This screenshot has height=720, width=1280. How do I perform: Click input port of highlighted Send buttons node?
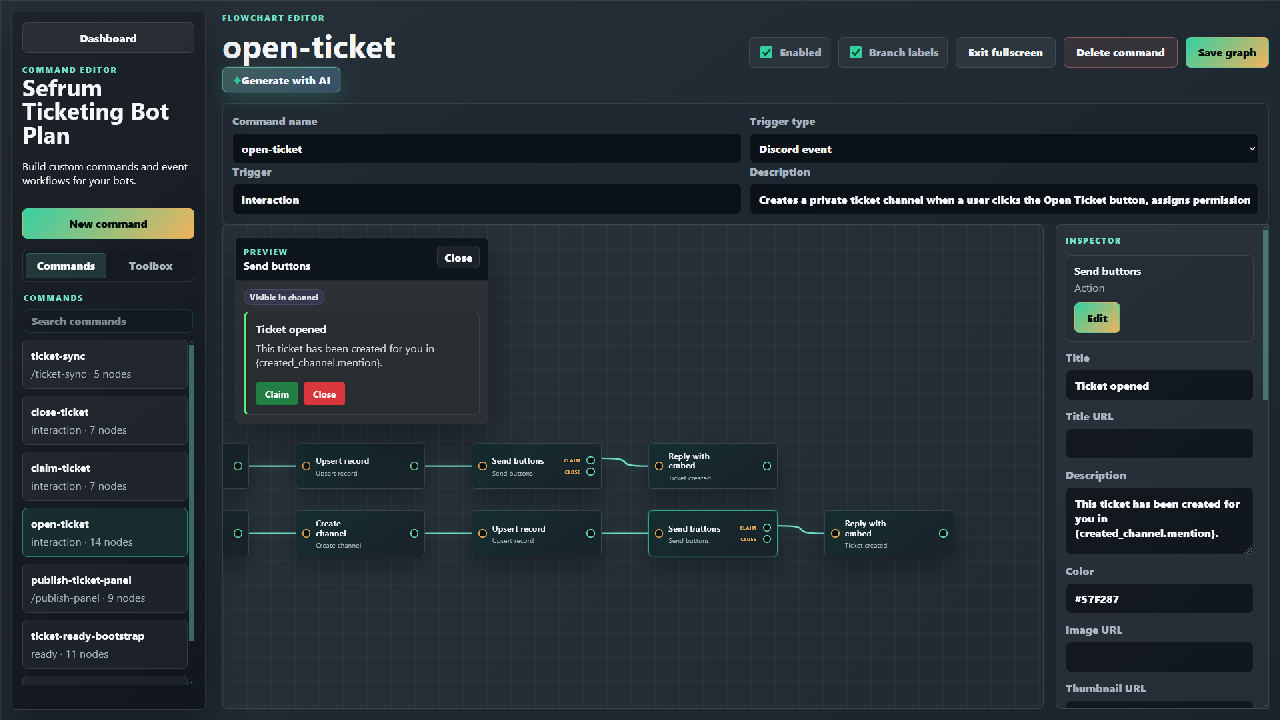658,533
